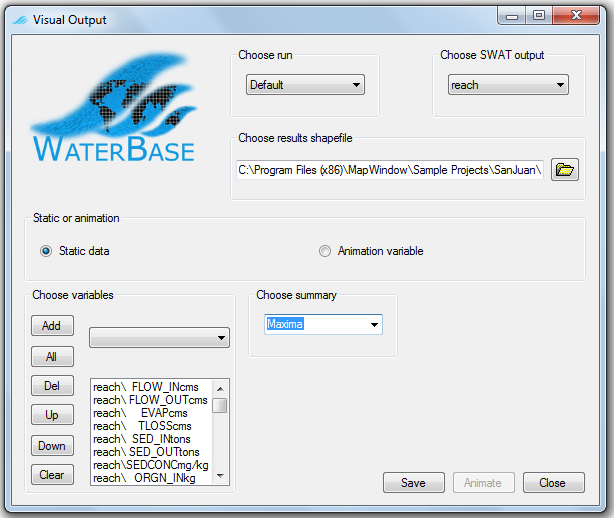
Task: Open the results shapefile folder browse icon
Action: click(x=565, y=170)
